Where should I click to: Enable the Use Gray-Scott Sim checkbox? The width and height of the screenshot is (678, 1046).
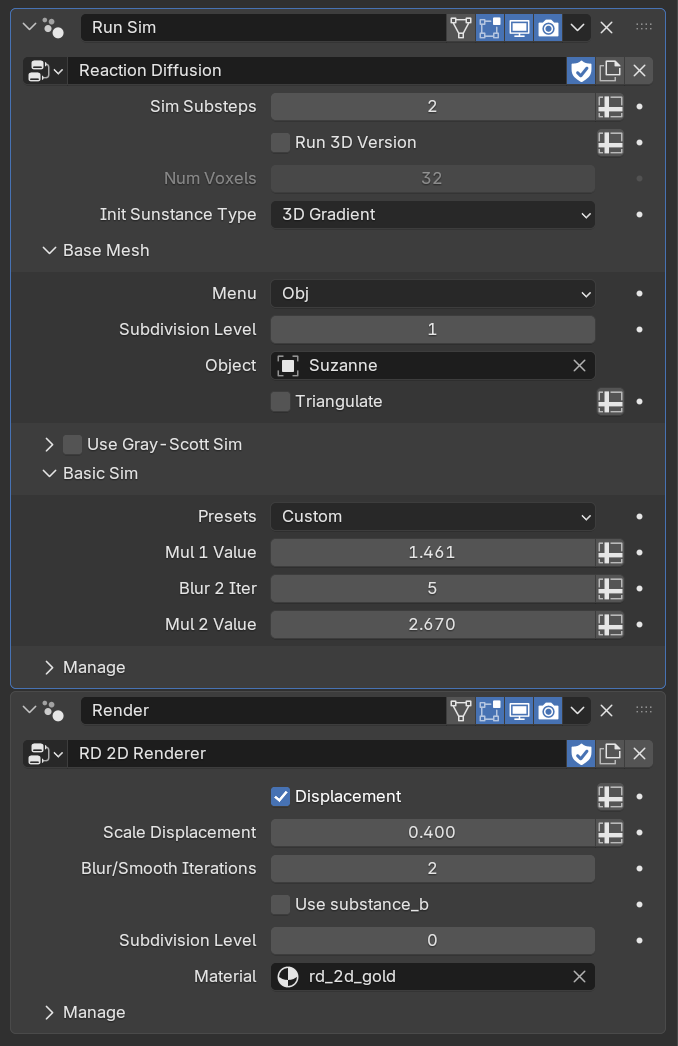click(72, 444)
